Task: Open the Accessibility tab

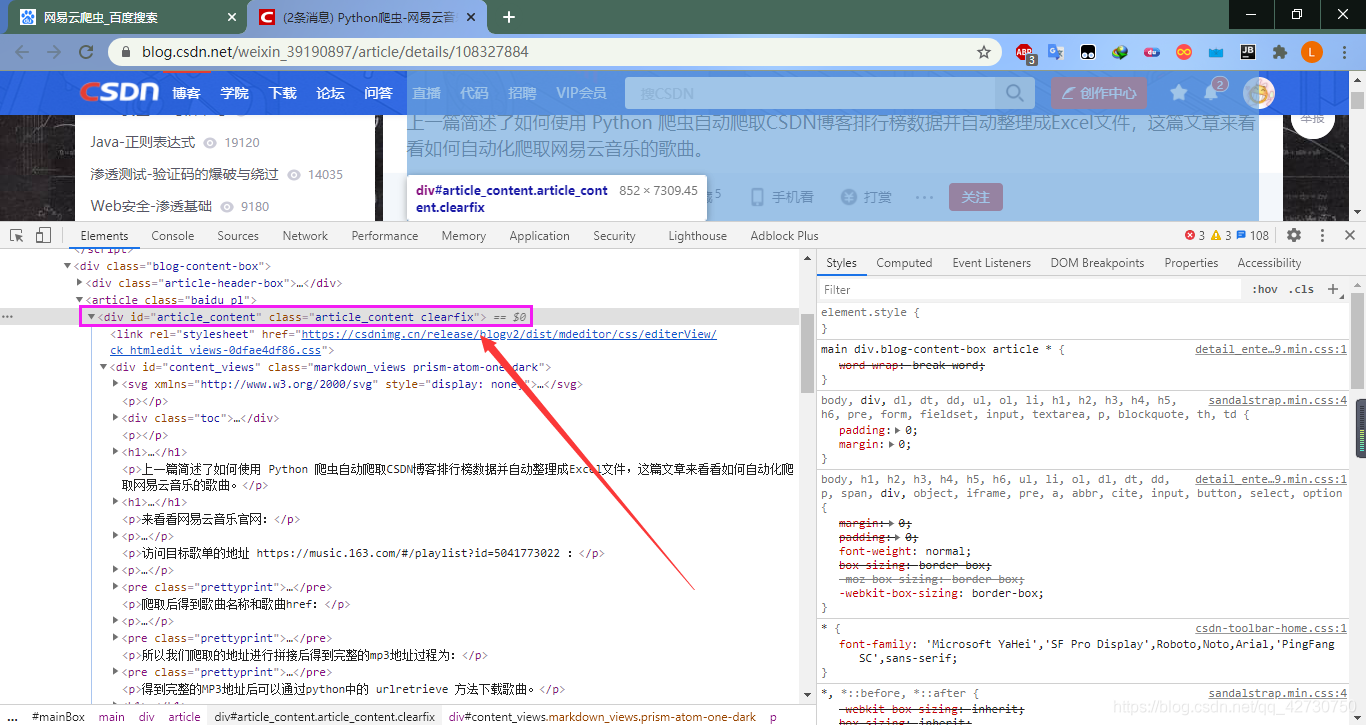Action: 1269,263
